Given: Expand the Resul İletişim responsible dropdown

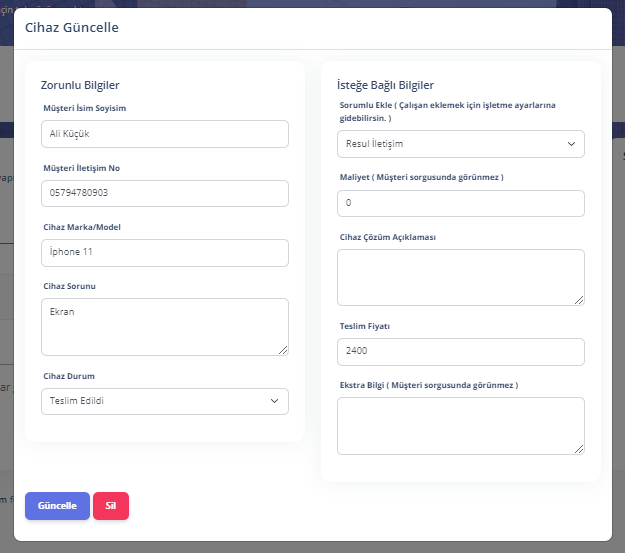Looking at the screenshot, I should (461, 144).
